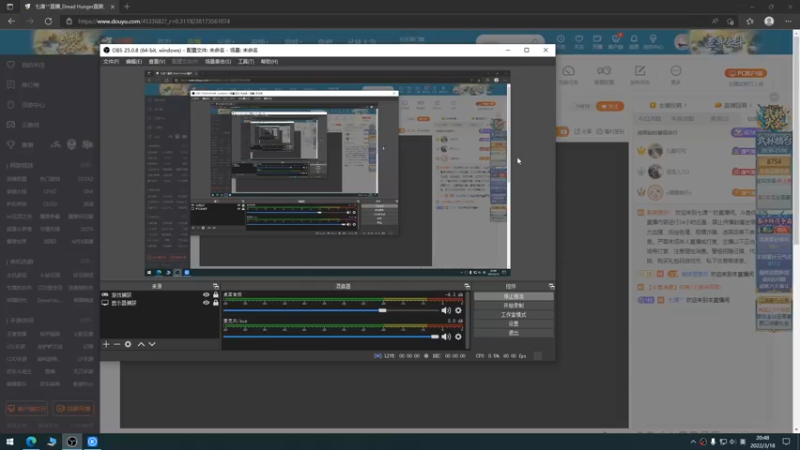Open the client download icon with red badge
The width and height of the screenshot is (800, 450).
[x=616, y=42]
